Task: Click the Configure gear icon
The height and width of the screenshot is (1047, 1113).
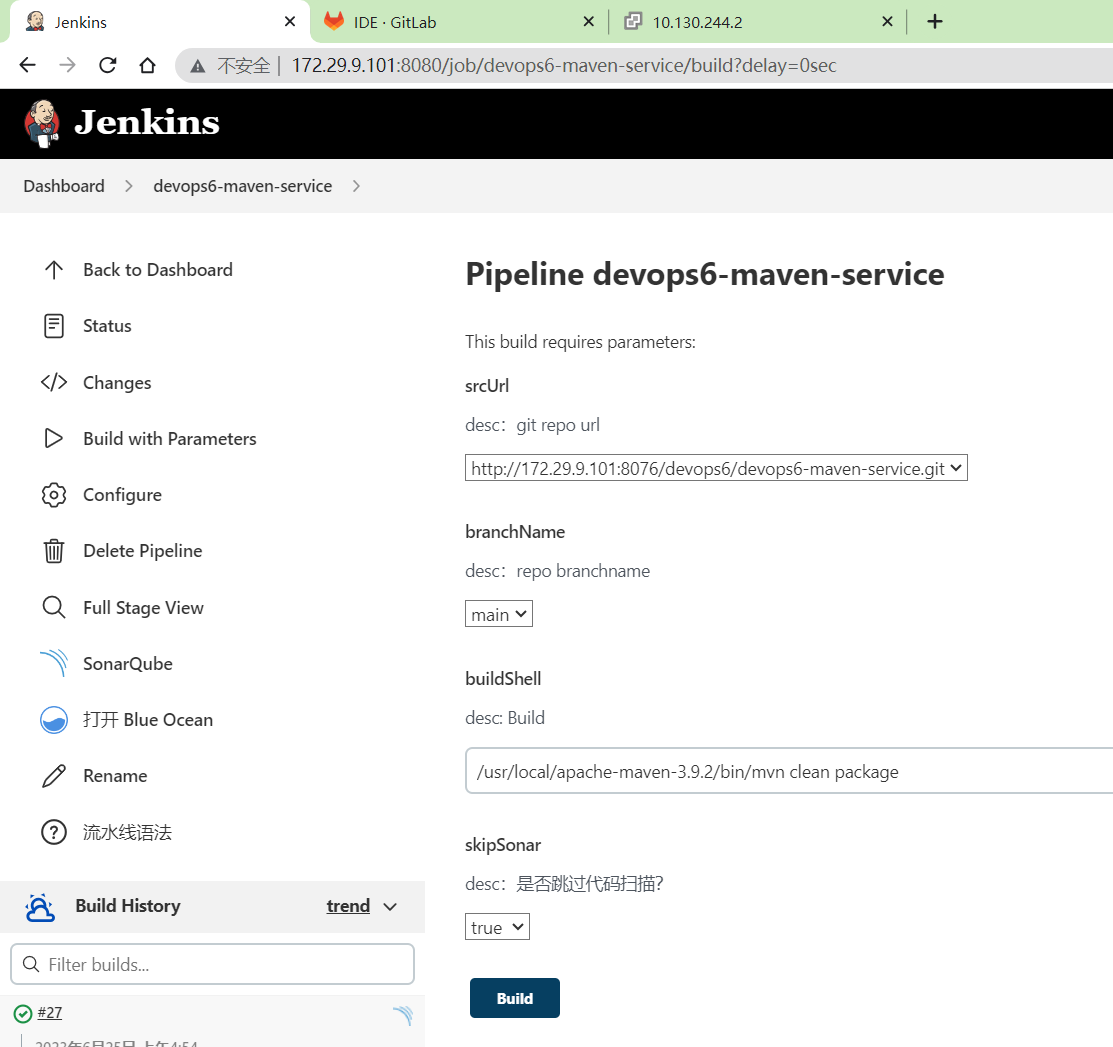Action: [54, 495]
